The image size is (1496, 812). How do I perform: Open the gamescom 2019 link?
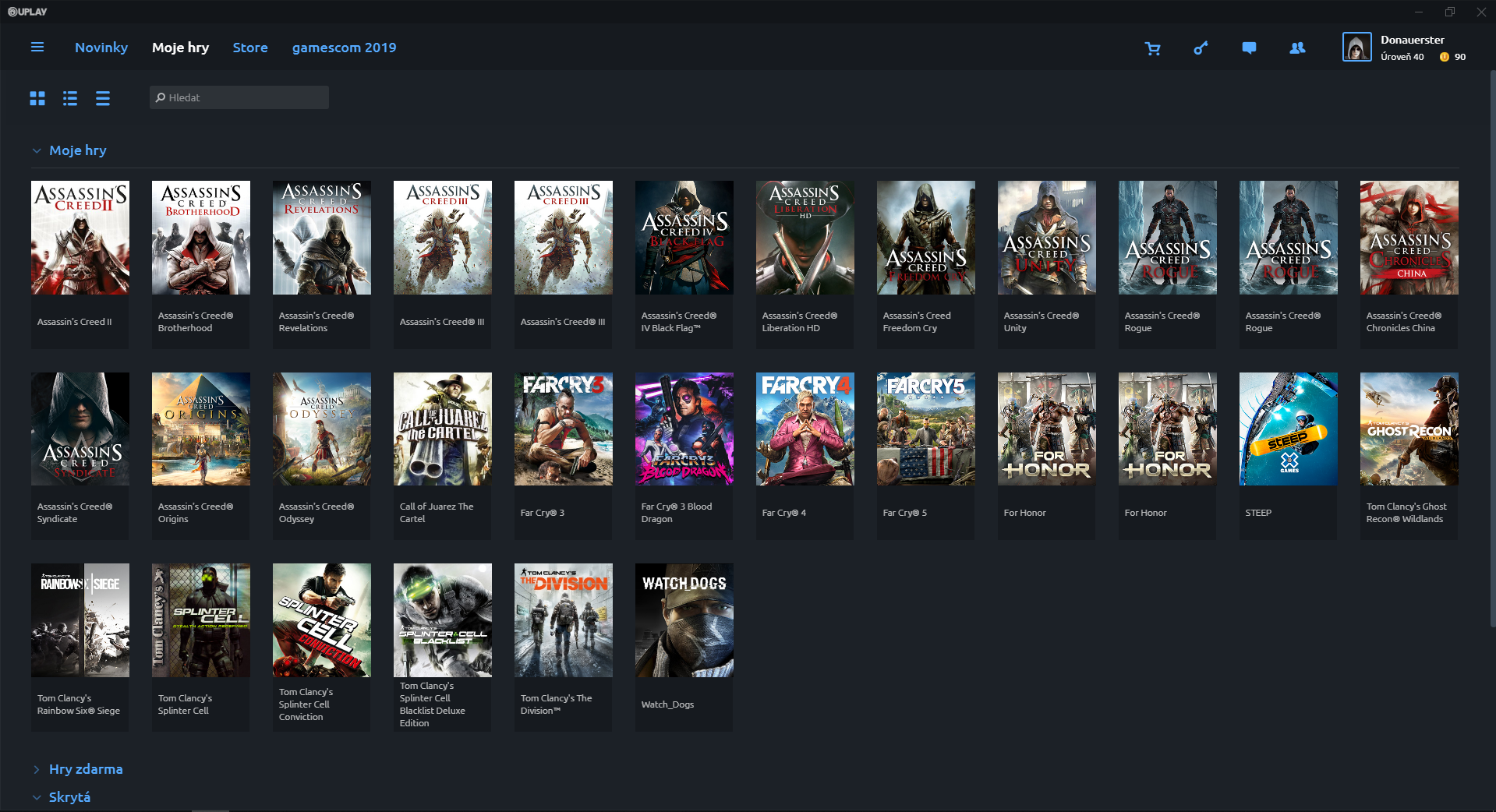point(344,48)
